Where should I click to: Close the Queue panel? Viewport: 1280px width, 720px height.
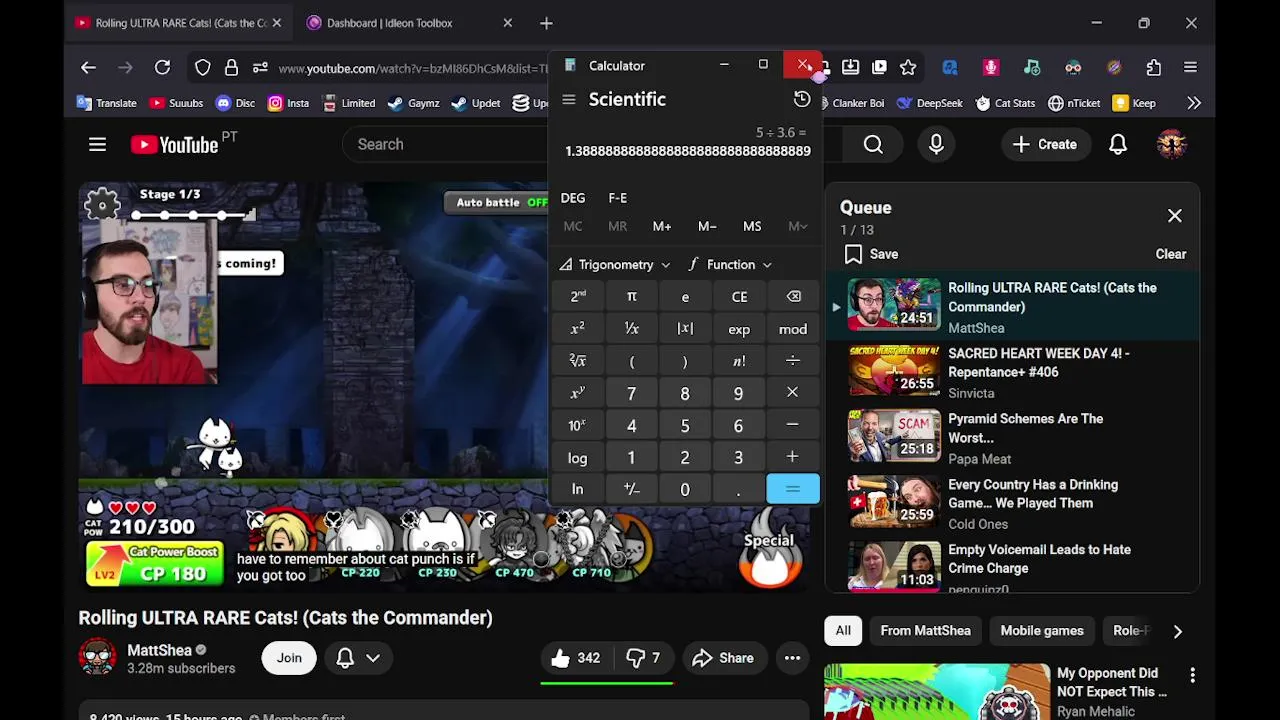pos(1175,216)
